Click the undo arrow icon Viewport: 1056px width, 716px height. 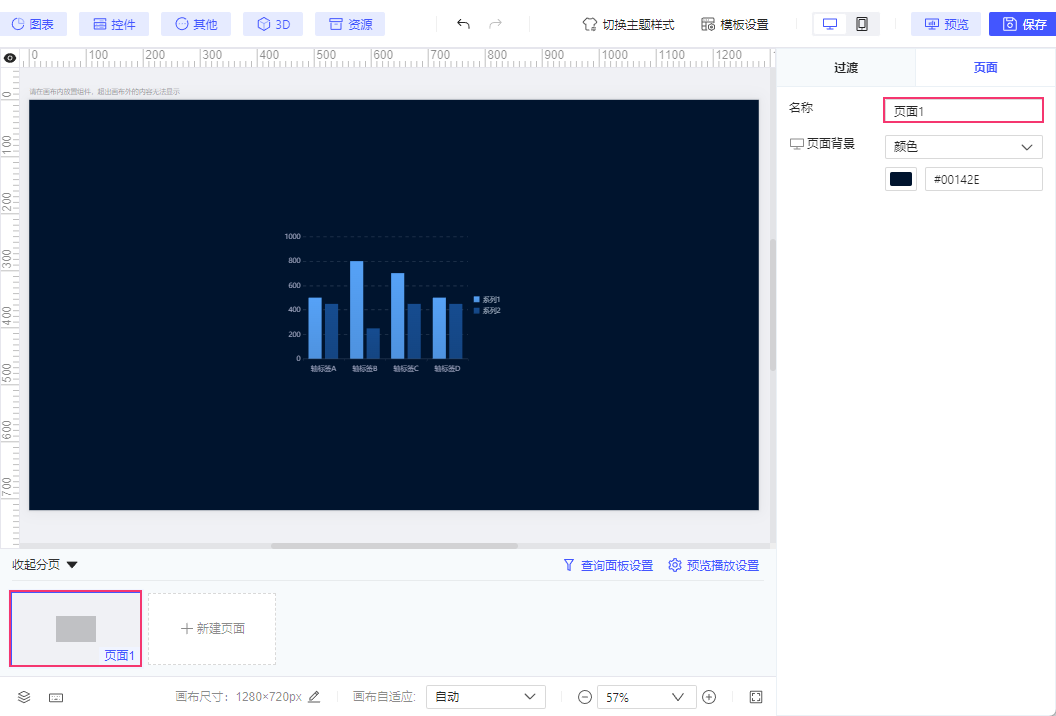(463, 24)
